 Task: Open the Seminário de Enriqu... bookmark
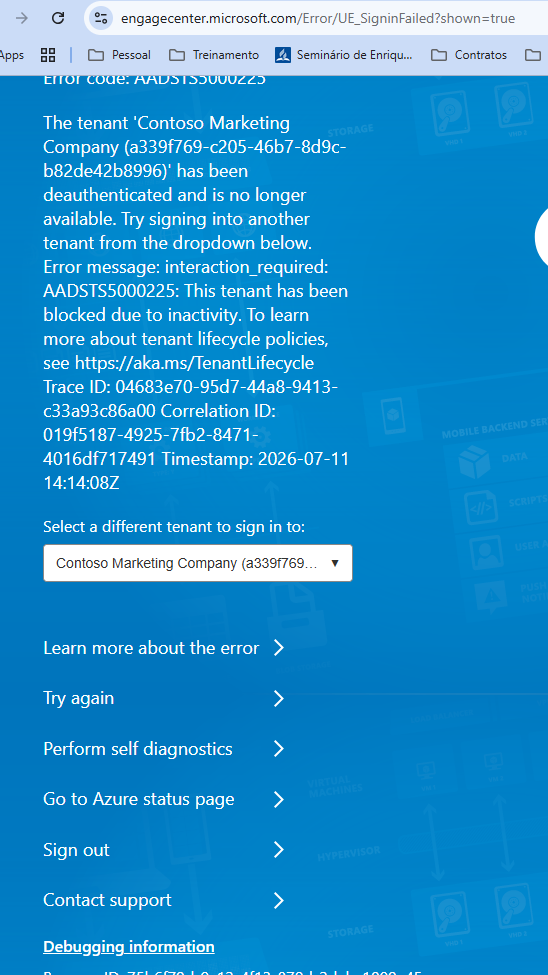(x=344, y=55)
